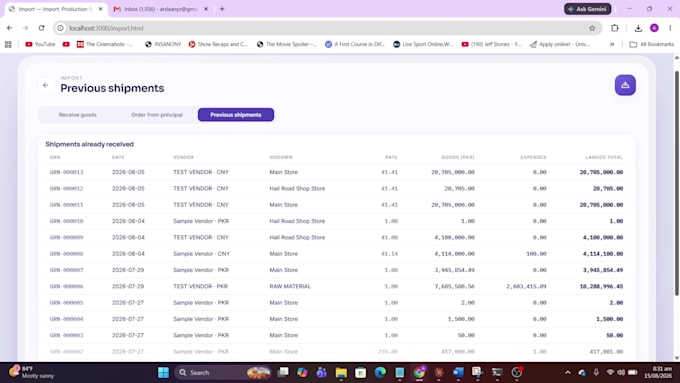The image size is (680, 383).
Task: Open Microsoft Edge from the taskbar
Action: coord(380,373)
